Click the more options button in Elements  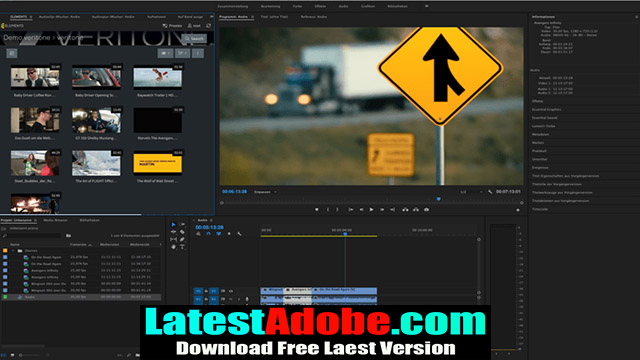click(x=198, y=53)
